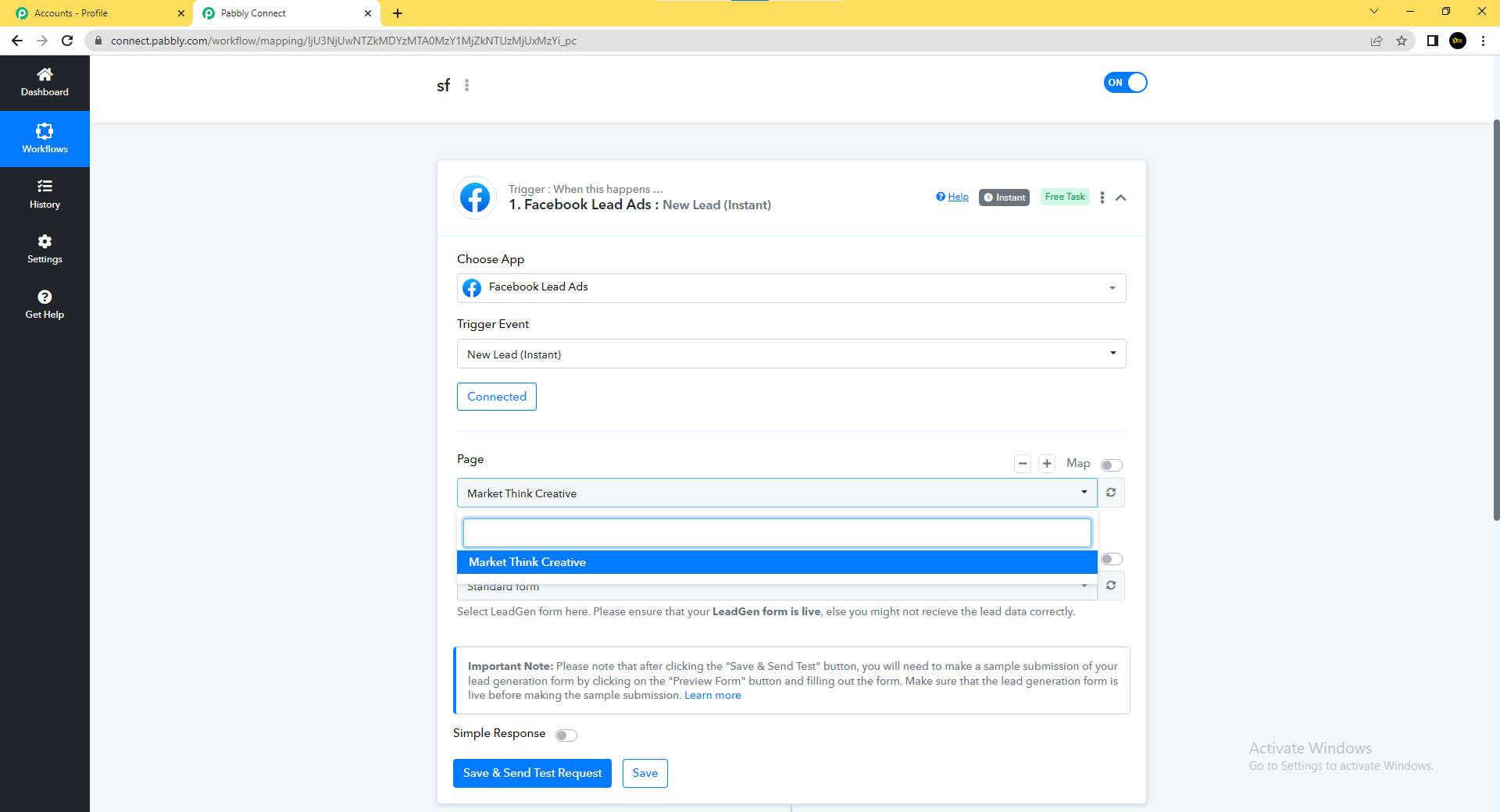Image resolution: width=1500 pixels, height=812 pixels.
Task: Click the Instant badge
Action: coord(1004,198)
